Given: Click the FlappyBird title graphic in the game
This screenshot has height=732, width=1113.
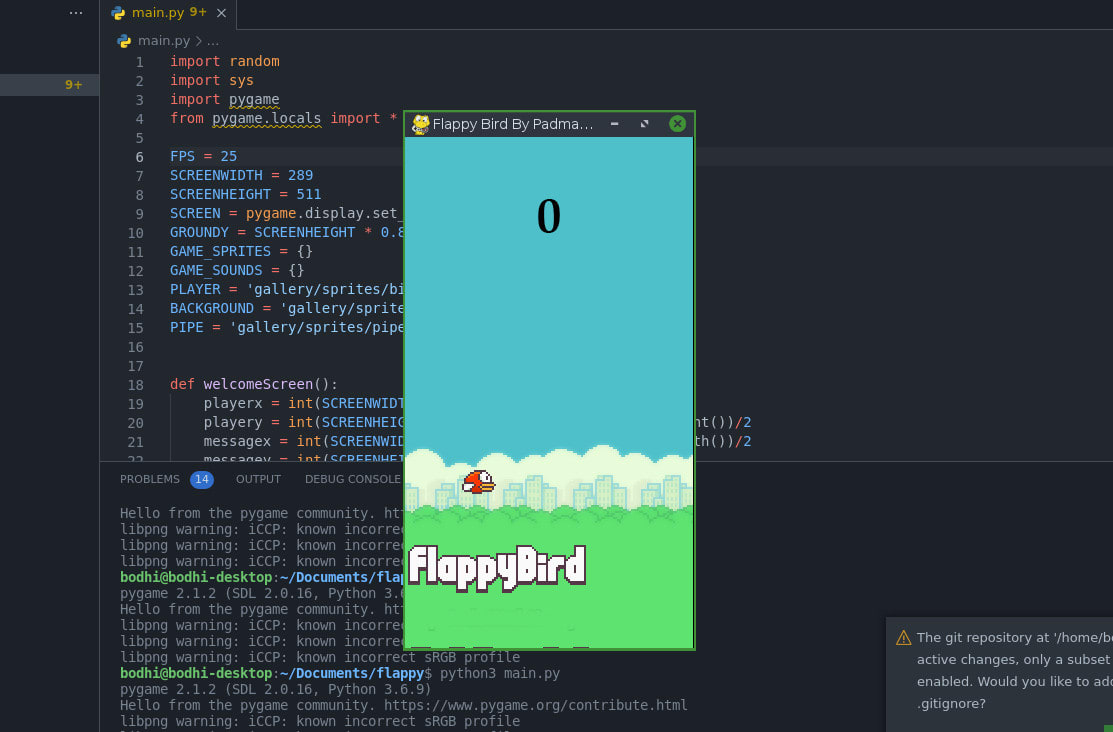Looking at the screenshot, I should pos(497,567).
